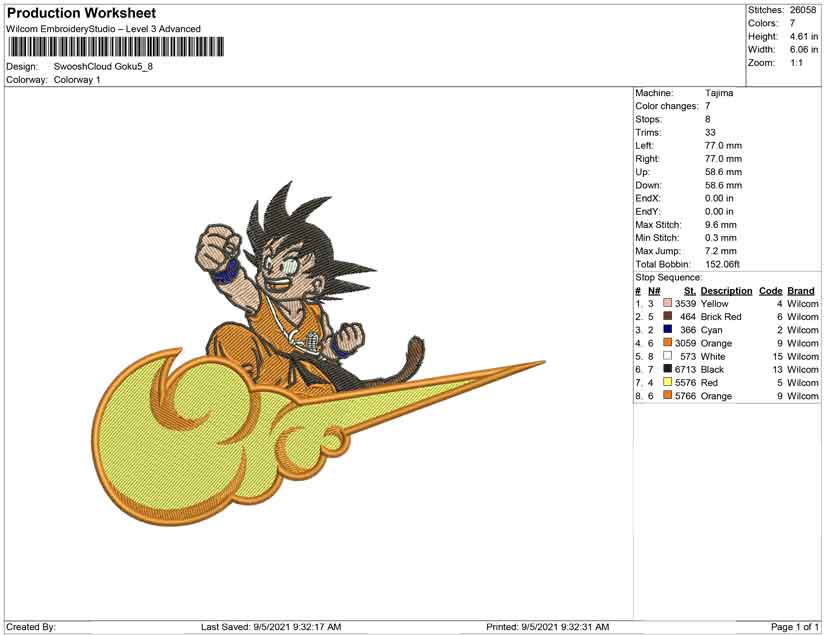Screen dimensions: 825x635
Task: Click the 'EndX:' label
Action: point(647,198)
